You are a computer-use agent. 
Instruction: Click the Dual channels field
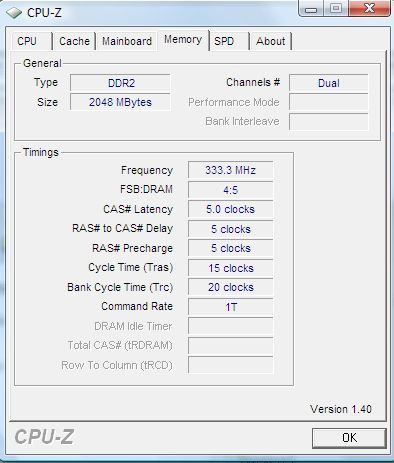(x=329, y=83)
